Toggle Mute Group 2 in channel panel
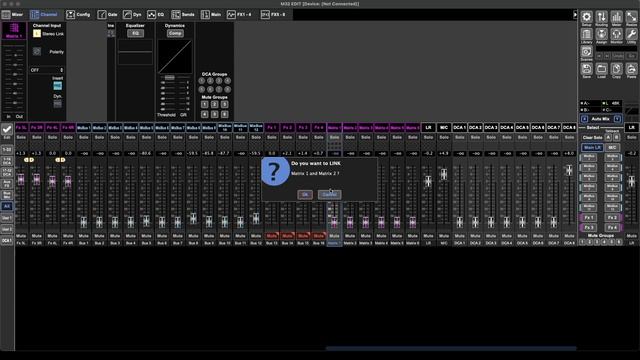Viewport: 640px width, 360px height. click(x=214, y=104)
